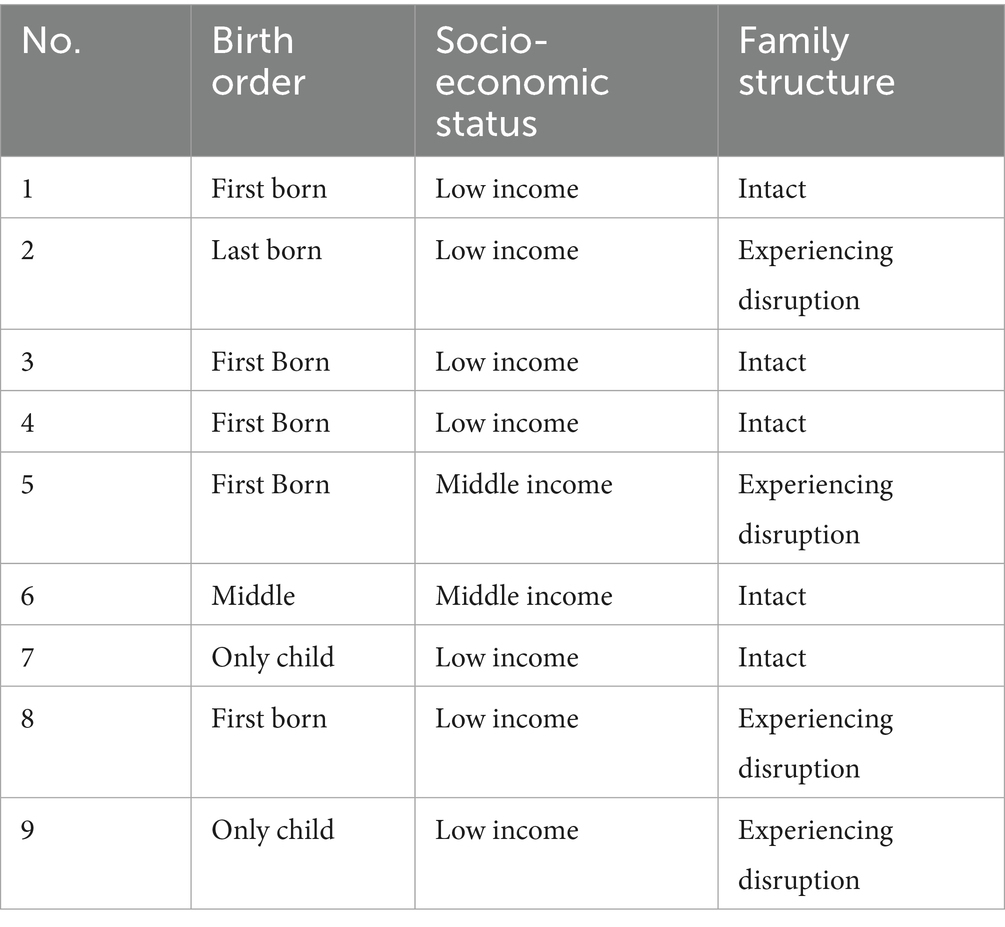Click "Experiencing disruption" in row 2

pos(815,274)
